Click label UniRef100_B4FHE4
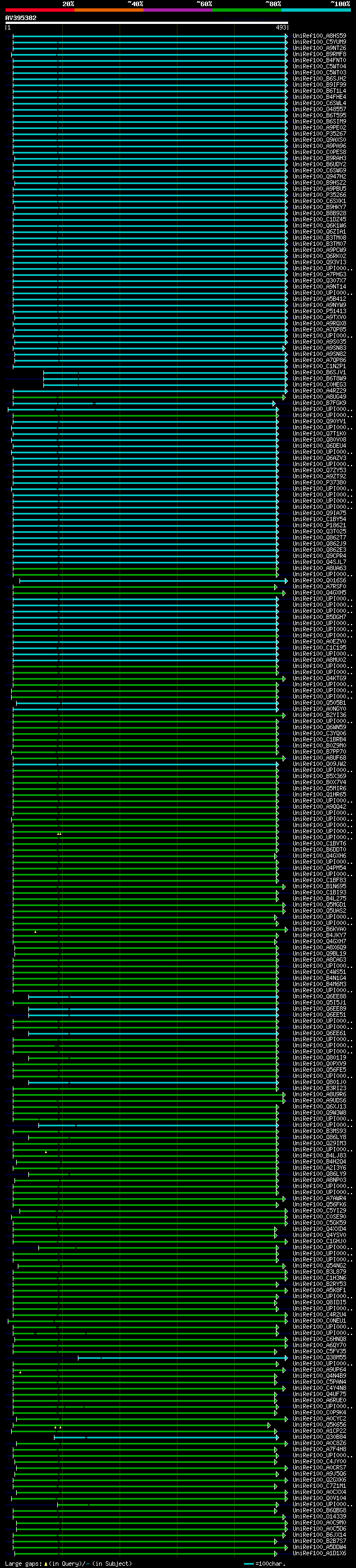This screenshot has width=356, height=1568. click(x=319, y=97)
